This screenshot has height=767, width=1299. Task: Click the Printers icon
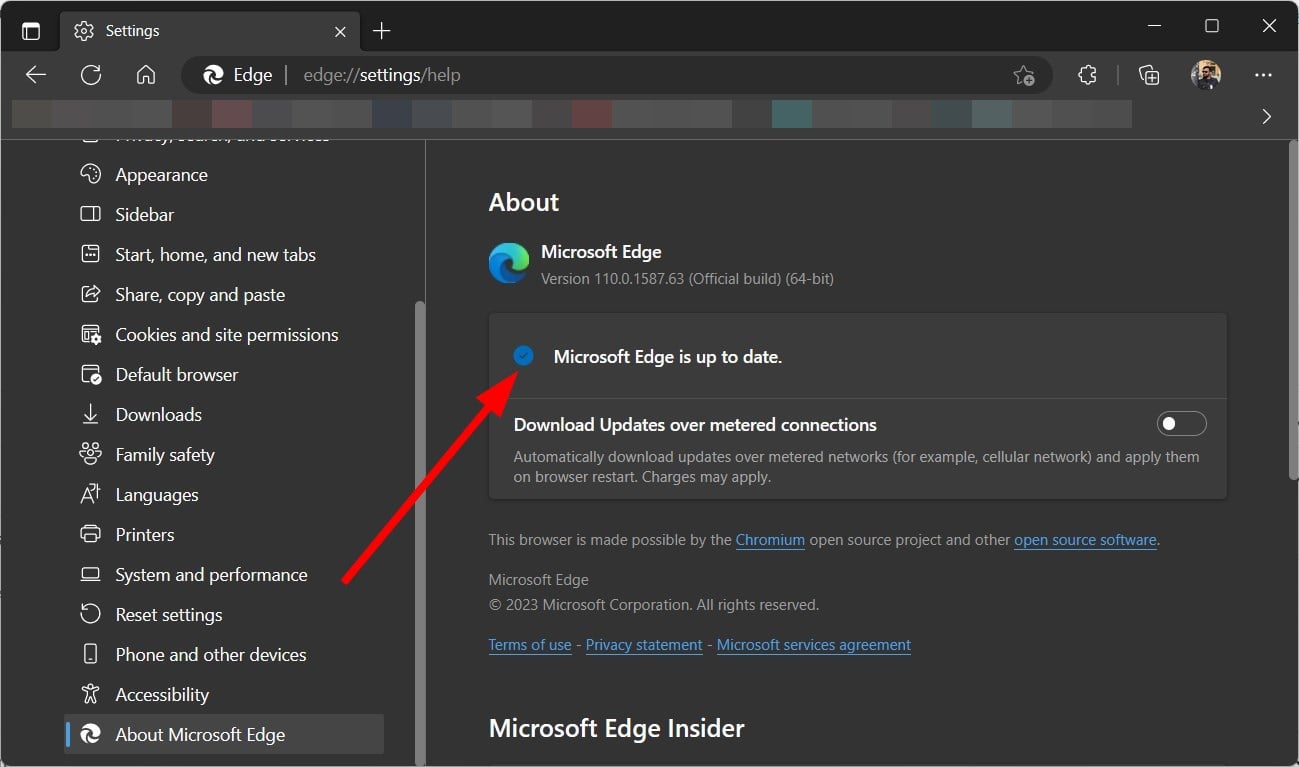pyautogui.click(x=90, y=534)
